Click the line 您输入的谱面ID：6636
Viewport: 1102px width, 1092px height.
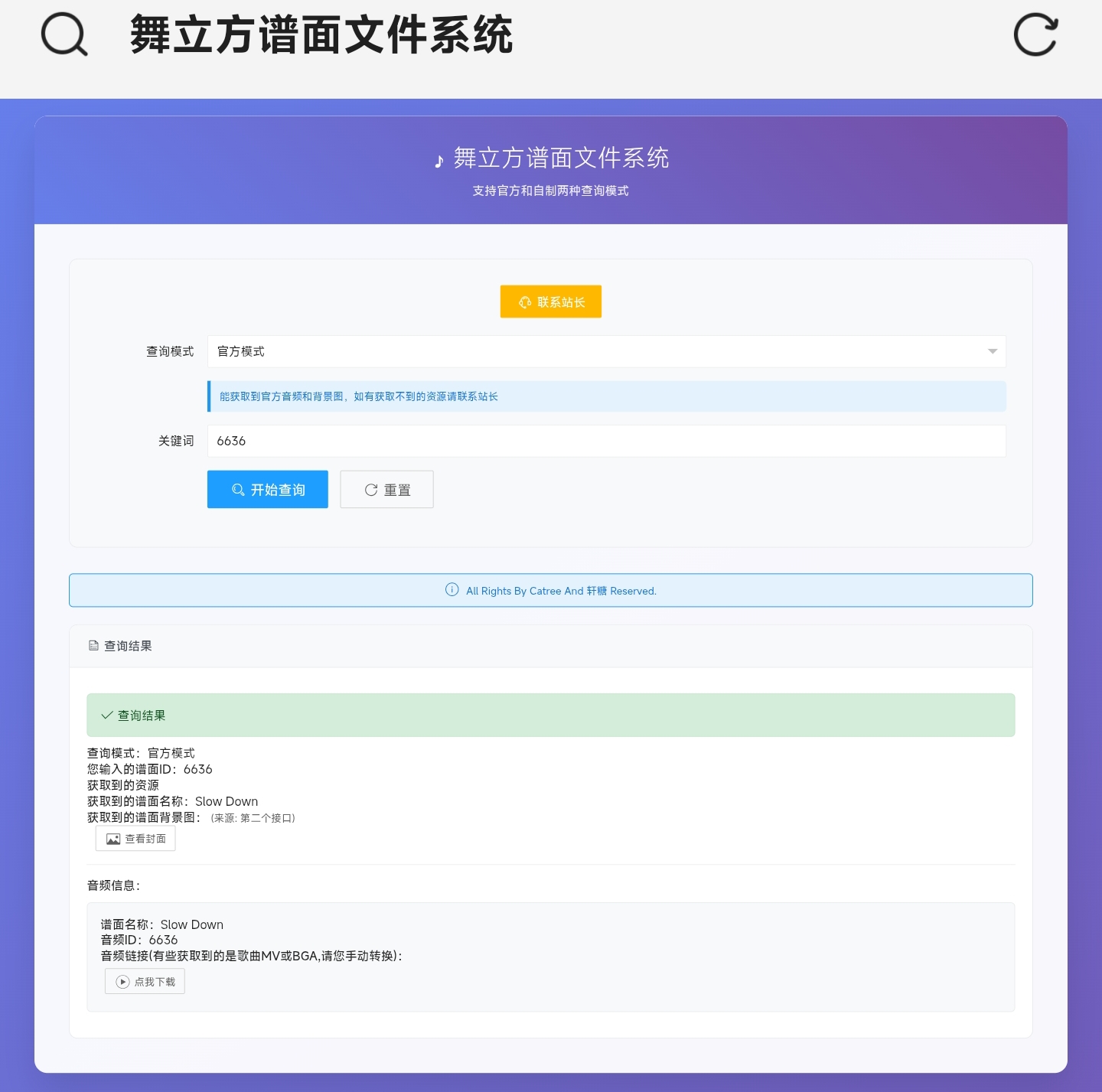click(150, 769)
